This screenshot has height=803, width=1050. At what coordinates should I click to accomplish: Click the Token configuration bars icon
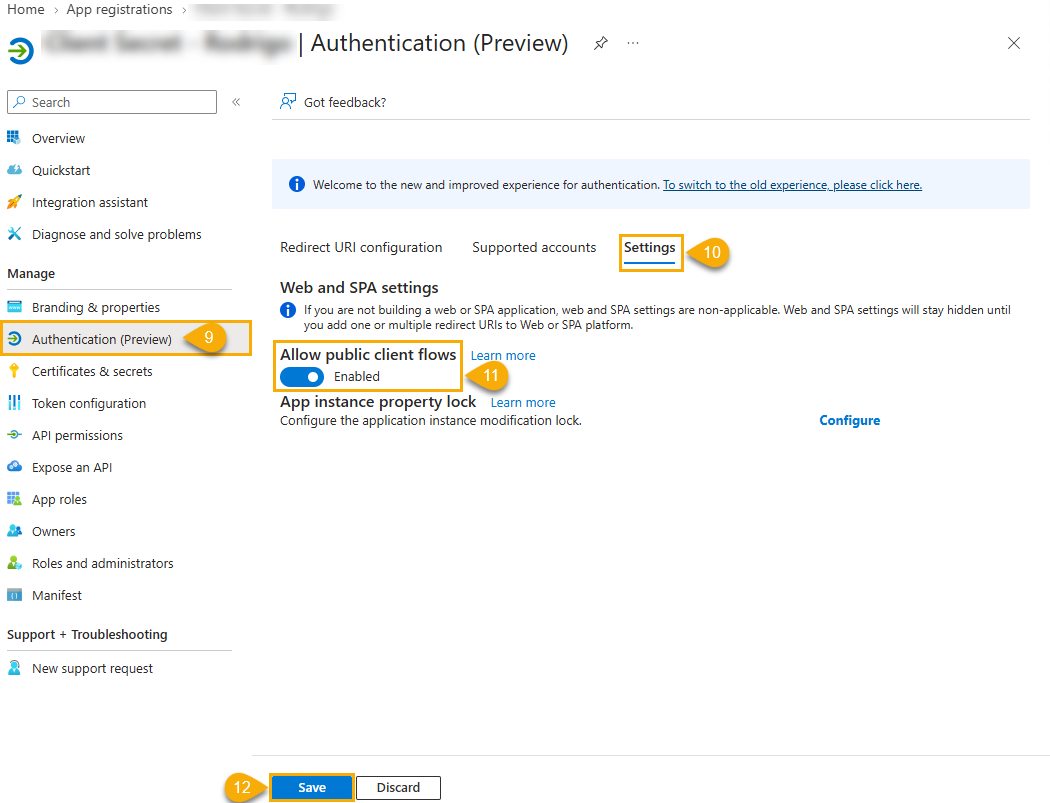14,403
